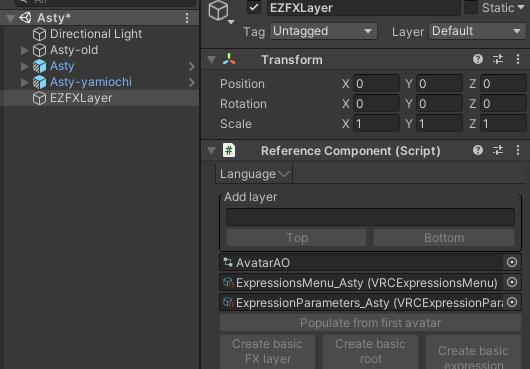Collapse the Transform component
The image size is (530, 369).
pos(212,60)
